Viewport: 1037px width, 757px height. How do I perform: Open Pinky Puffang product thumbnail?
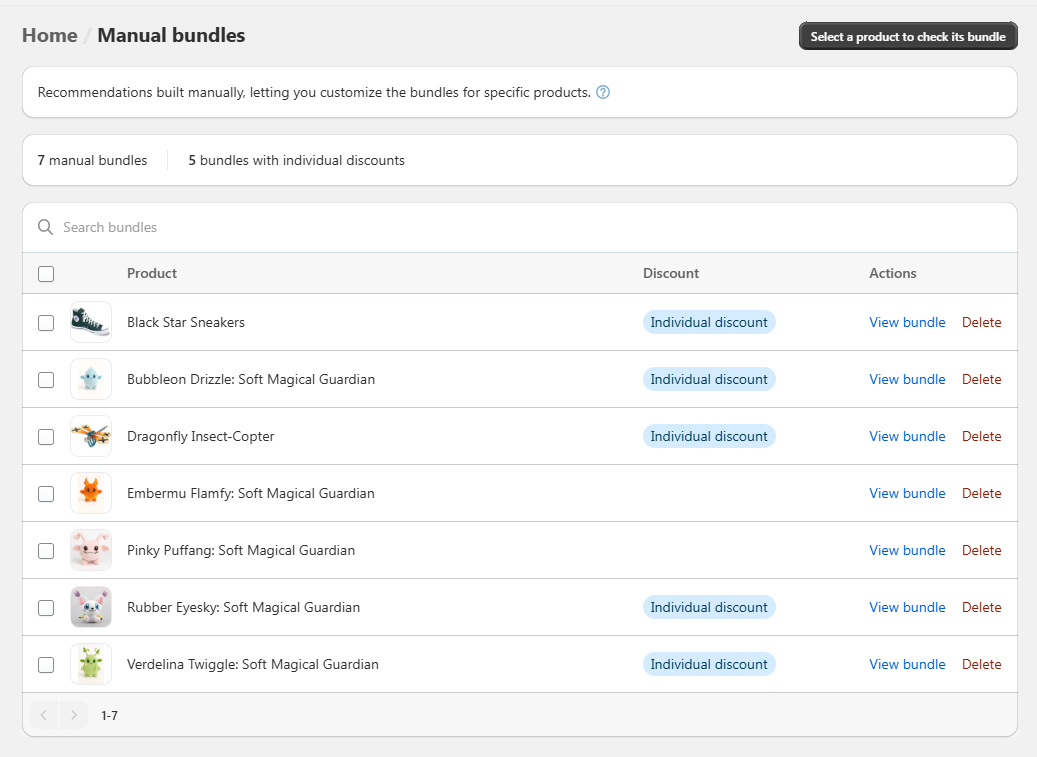pyautogui.click(x=91, y=550)
